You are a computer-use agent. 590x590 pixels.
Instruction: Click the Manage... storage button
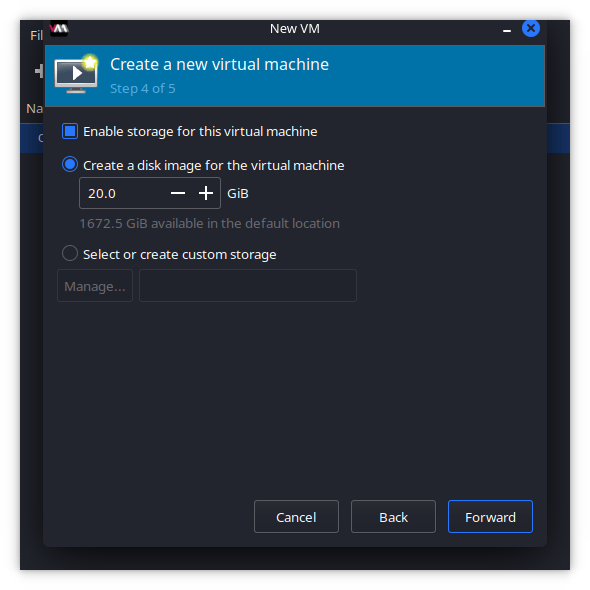(95, 286)
